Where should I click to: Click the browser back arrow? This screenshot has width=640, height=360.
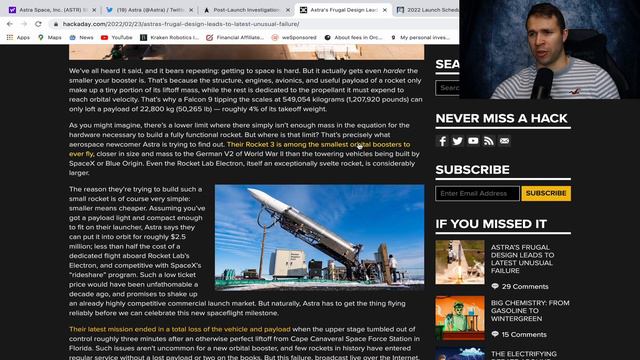[9, 24]
